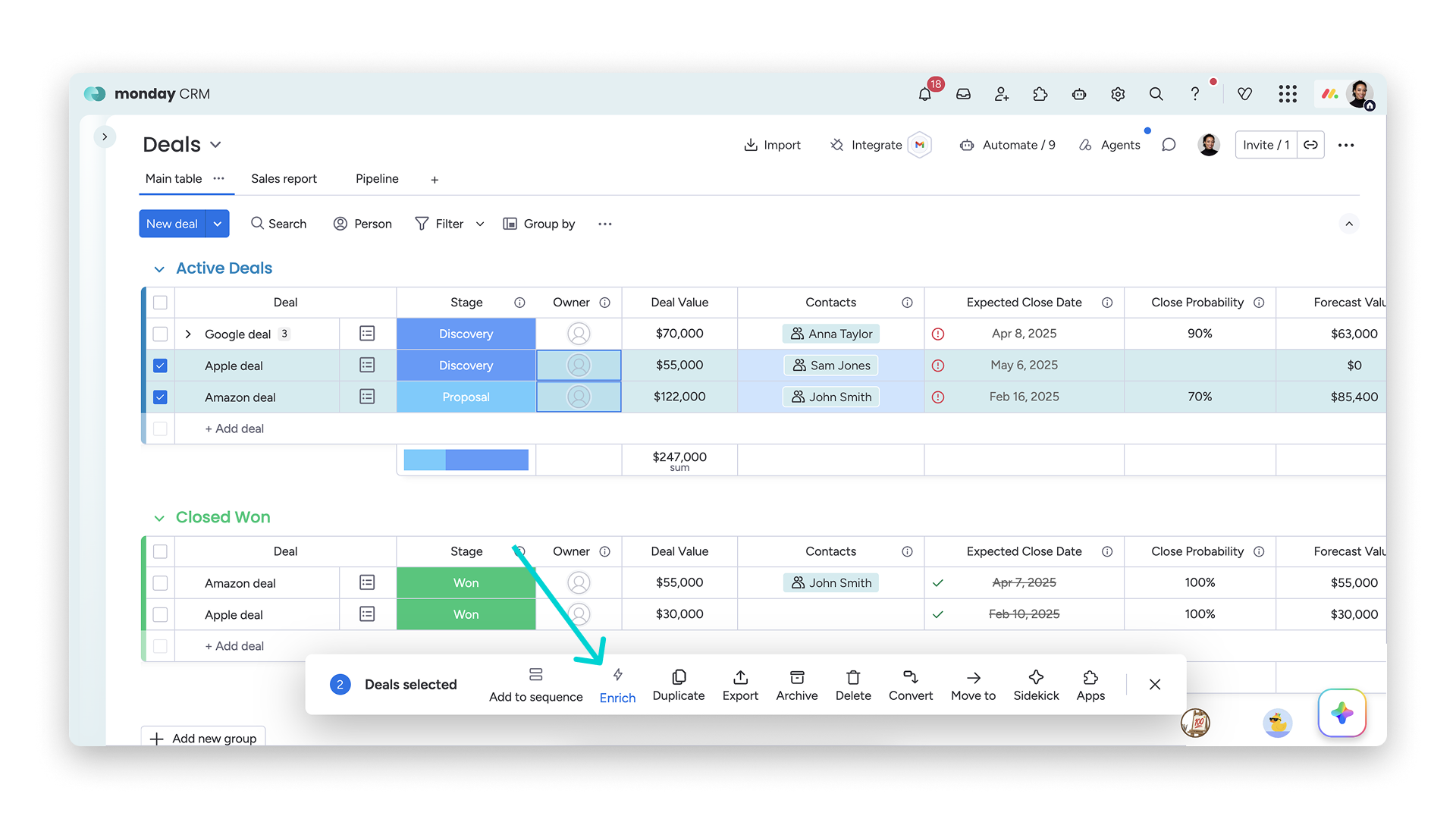Uncheck the Apple deal in Active Deals
1456x819 pixels.
click(x=160, y=366)
